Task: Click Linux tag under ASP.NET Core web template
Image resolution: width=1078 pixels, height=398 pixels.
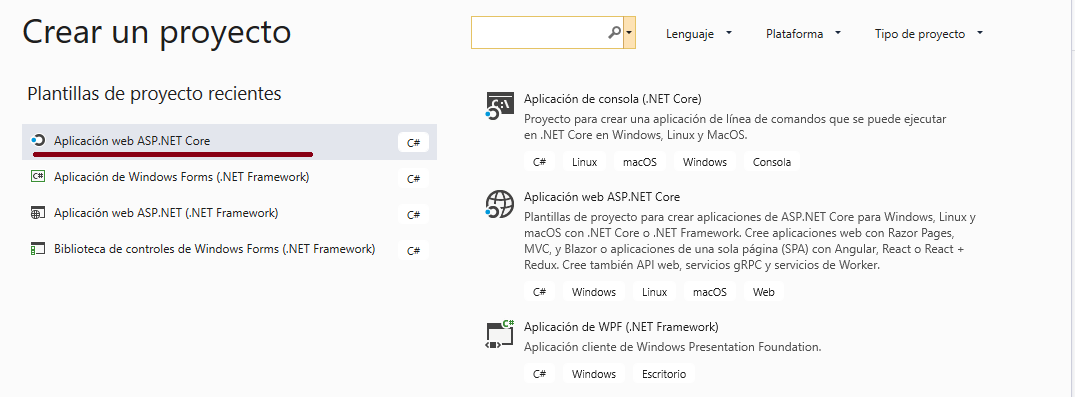Action: tap(654, 292)
